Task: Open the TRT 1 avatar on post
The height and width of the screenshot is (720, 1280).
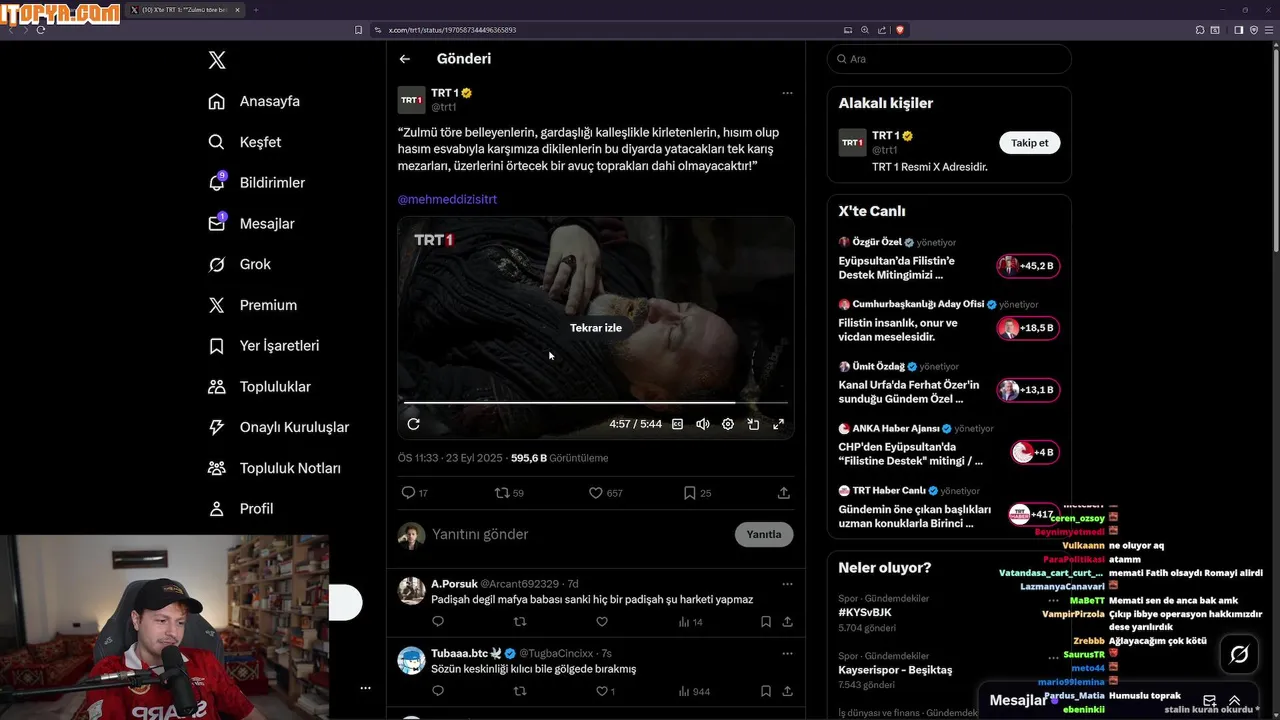Action: click(x=411, y=100)
